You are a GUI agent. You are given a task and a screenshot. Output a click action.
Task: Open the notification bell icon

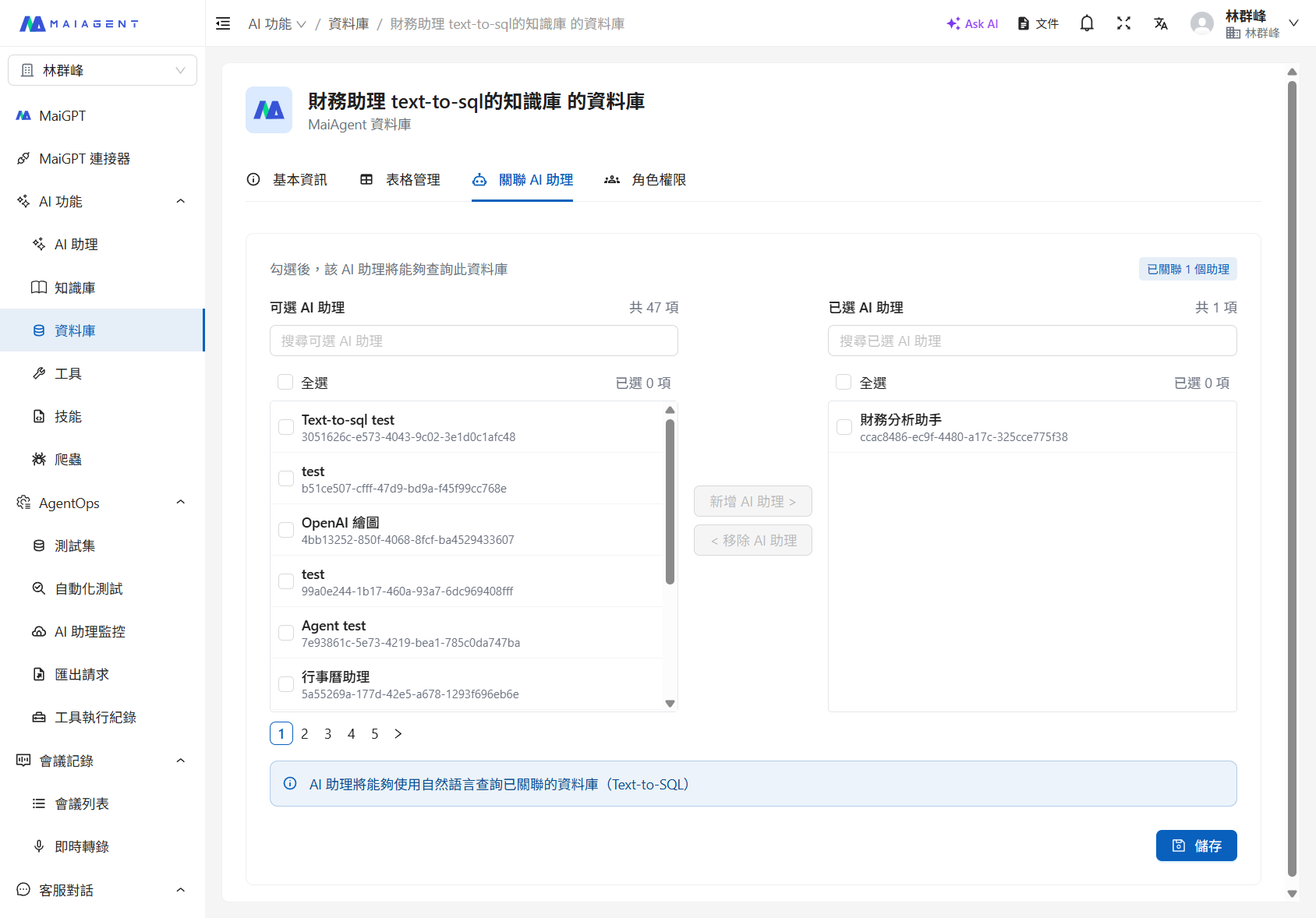(x=1087, y=23)
